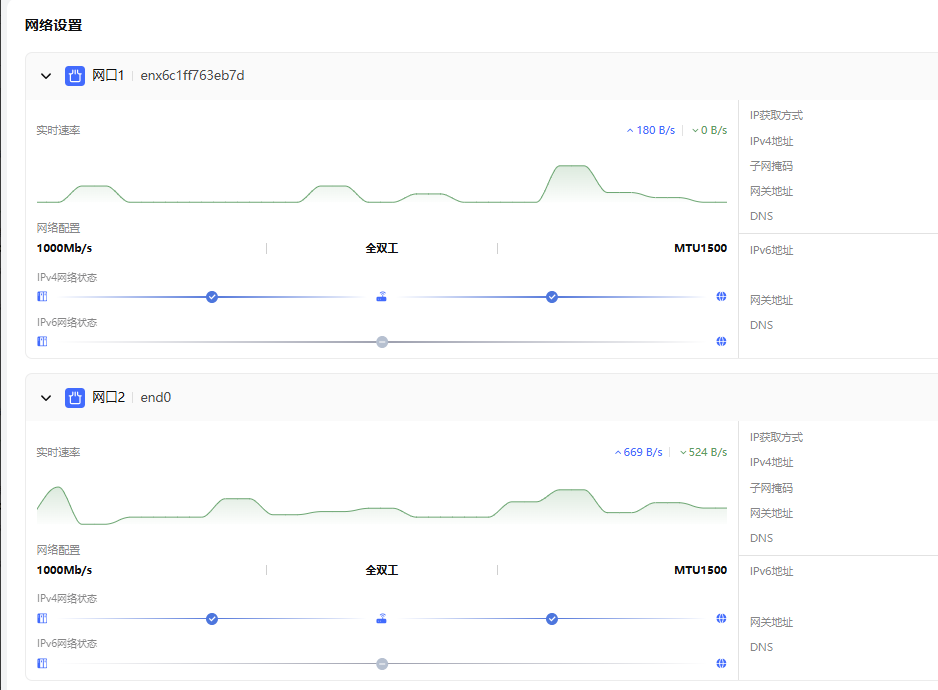Click 网口1 IPv6地址 label

pyautogui.click(x=772, y=250)
